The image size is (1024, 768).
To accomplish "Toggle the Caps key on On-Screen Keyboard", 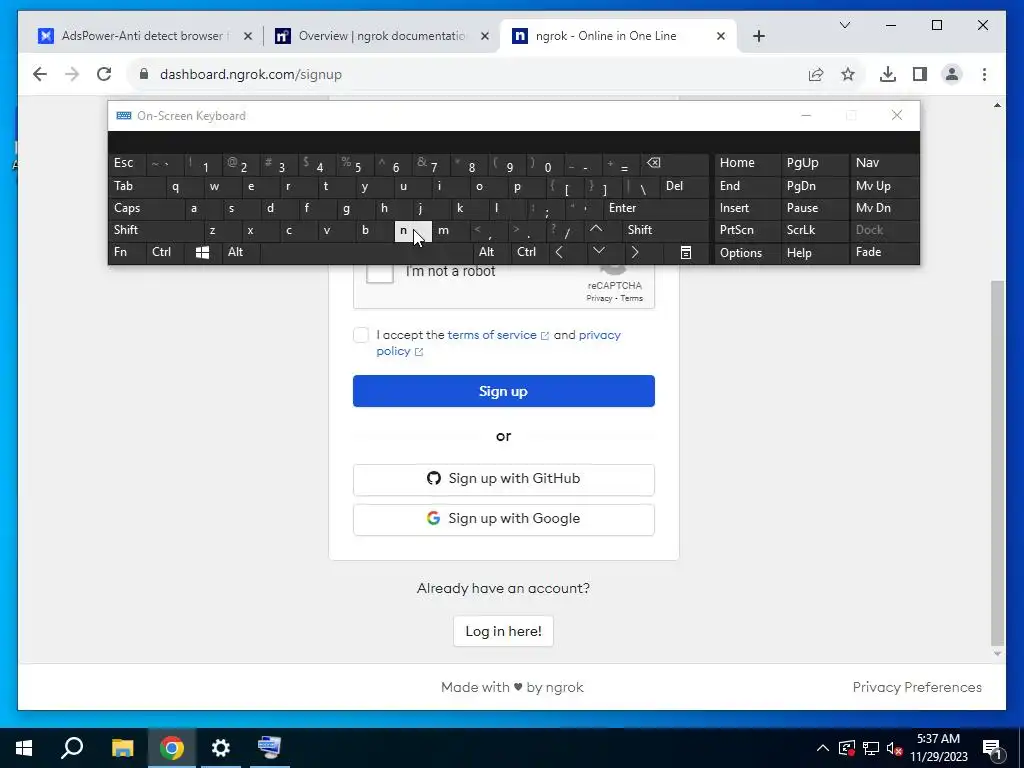I will [146, 208].
